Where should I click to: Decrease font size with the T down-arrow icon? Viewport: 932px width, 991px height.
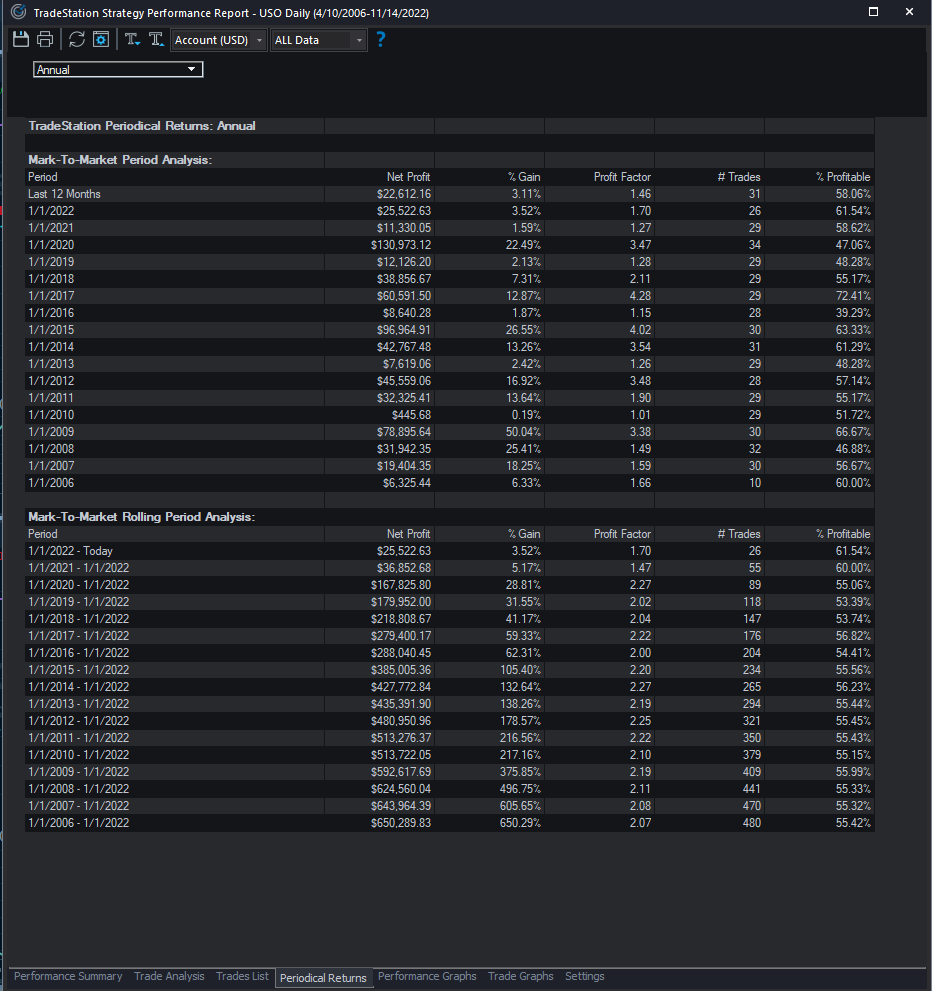pyautogui.click(x=132, y=39)
